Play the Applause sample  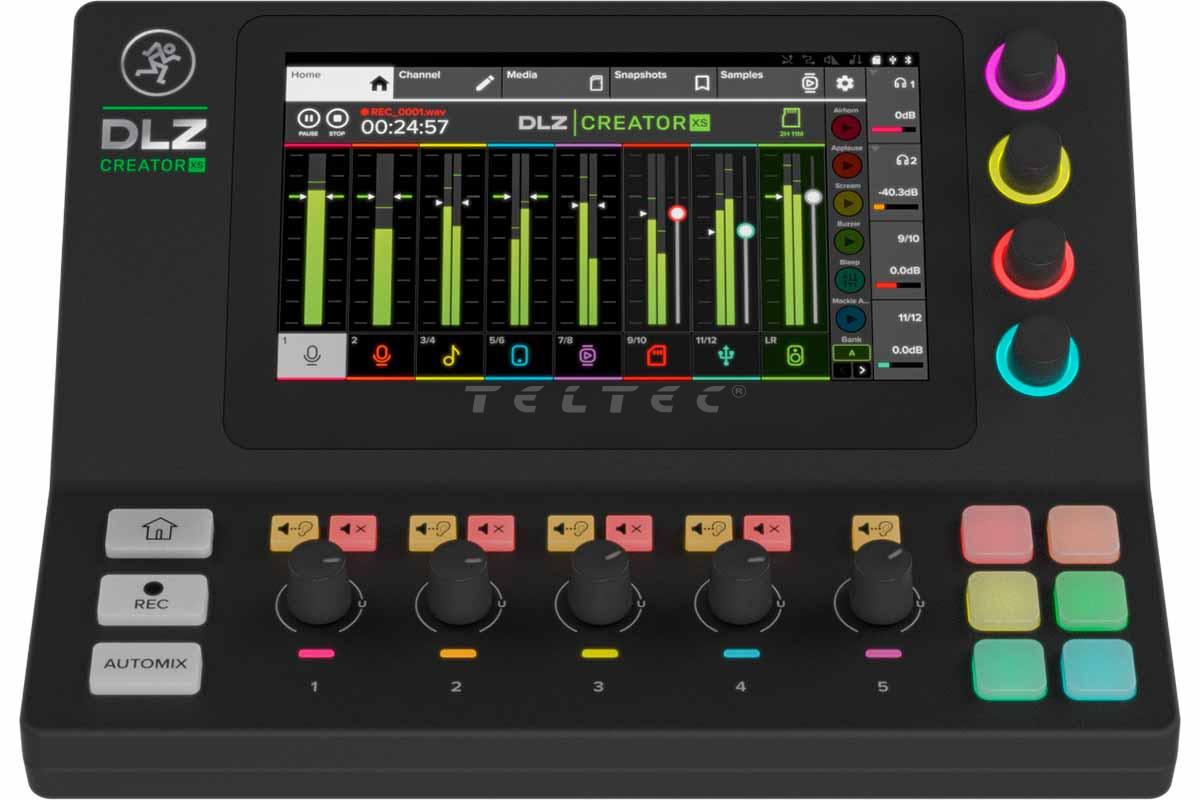(x=847, y=165)
